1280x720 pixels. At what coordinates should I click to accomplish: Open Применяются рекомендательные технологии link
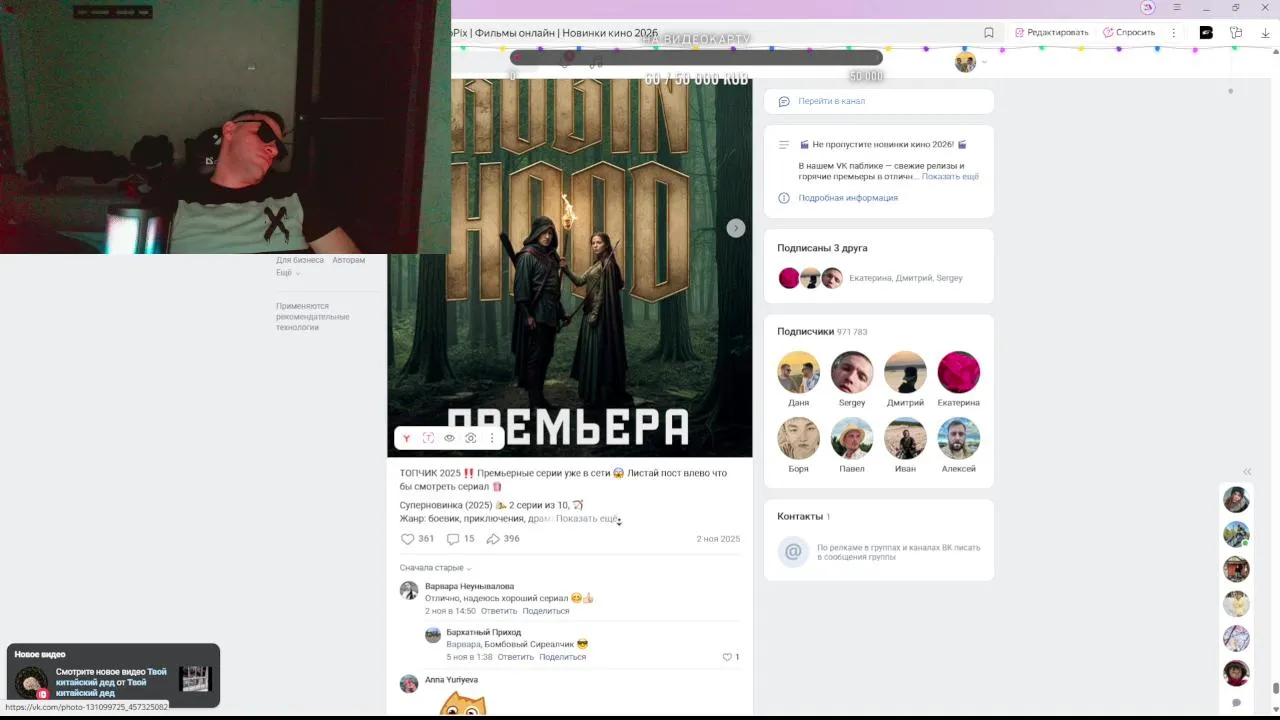point(313,317)
